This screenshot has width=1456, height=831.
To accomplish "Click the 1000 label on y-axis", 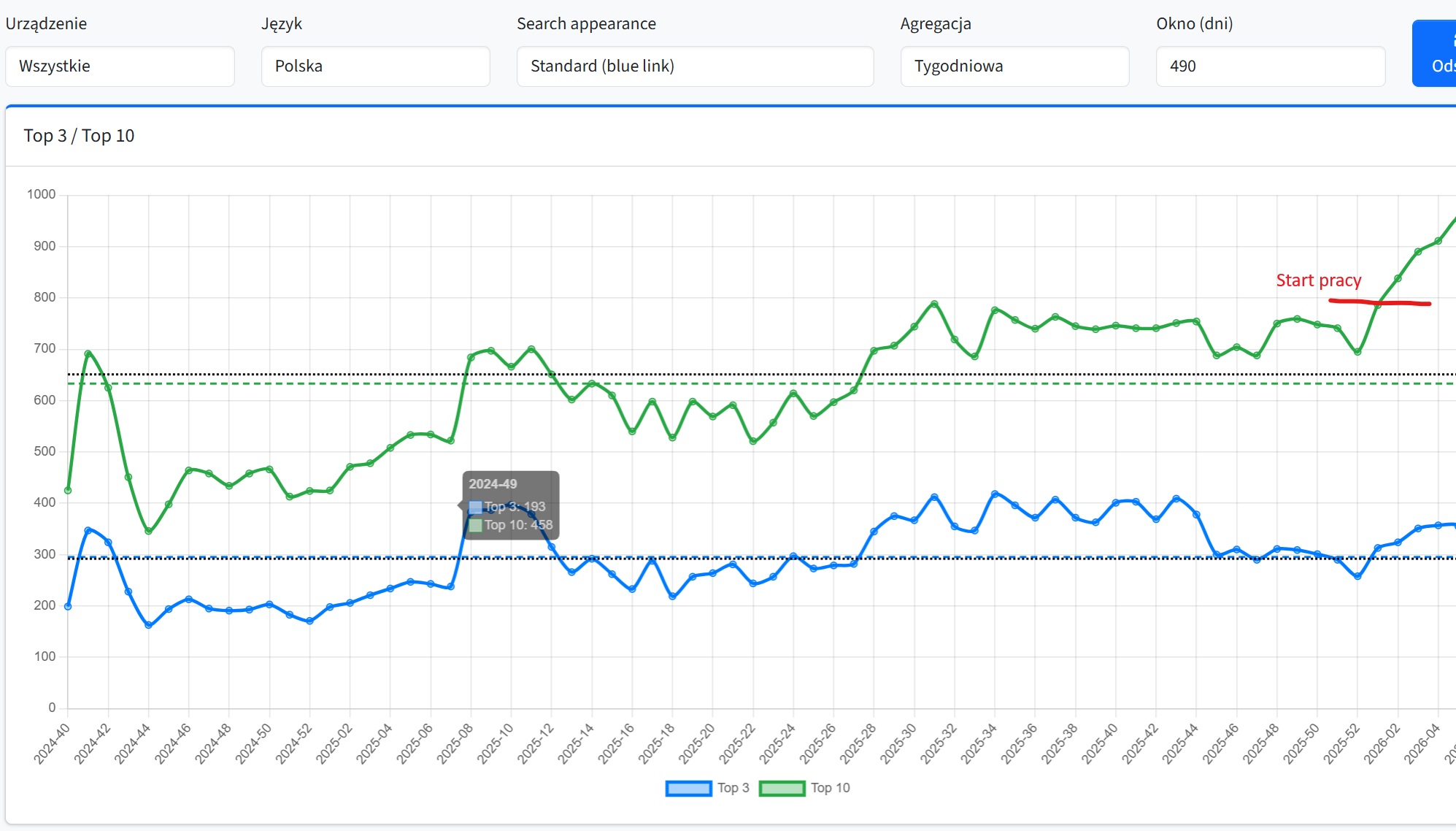I will [41, 194].
